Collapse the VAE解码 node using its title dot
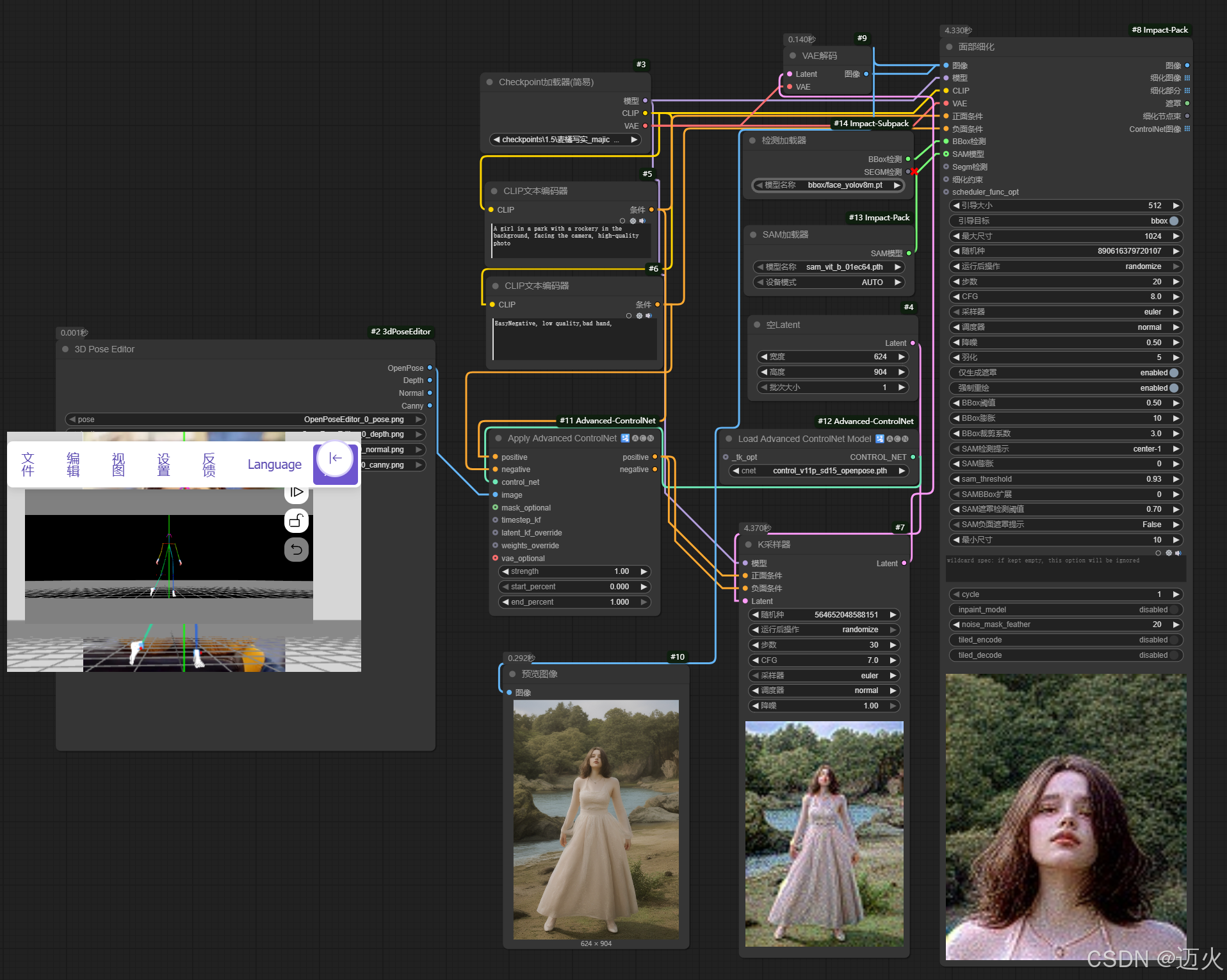 (793, 56)
